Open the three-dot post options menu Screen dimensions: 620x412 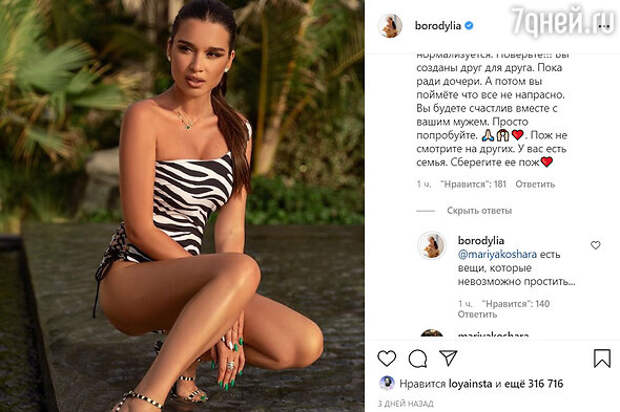click(x=604, y=26)
